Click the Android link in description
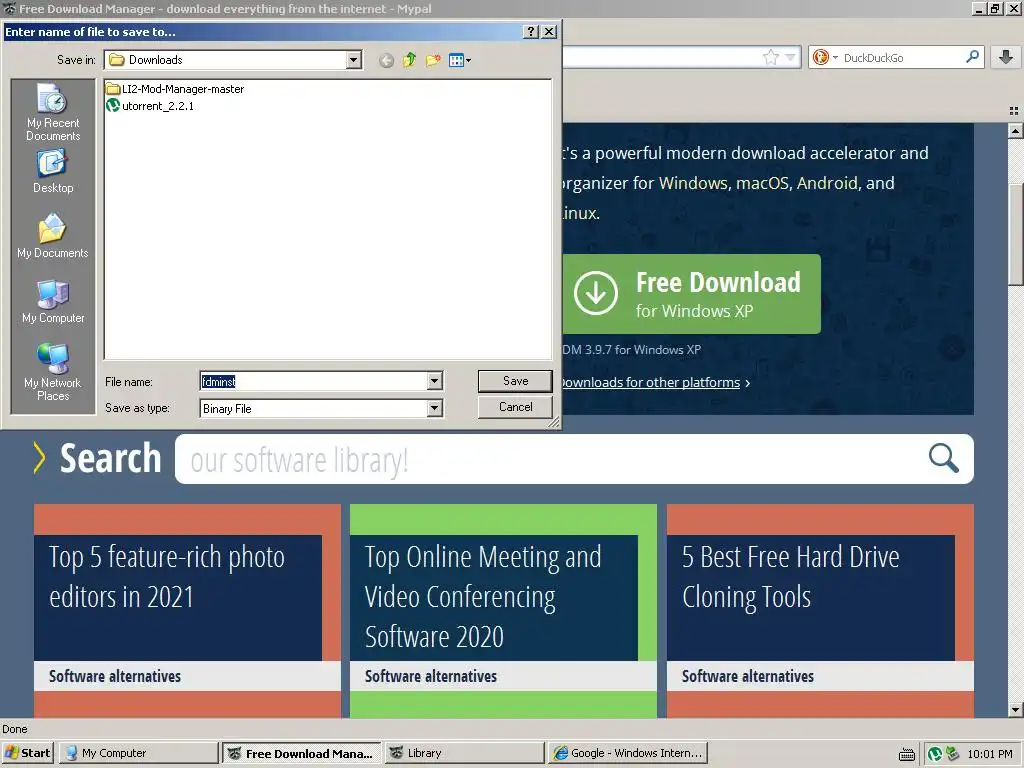 [827, 183]
